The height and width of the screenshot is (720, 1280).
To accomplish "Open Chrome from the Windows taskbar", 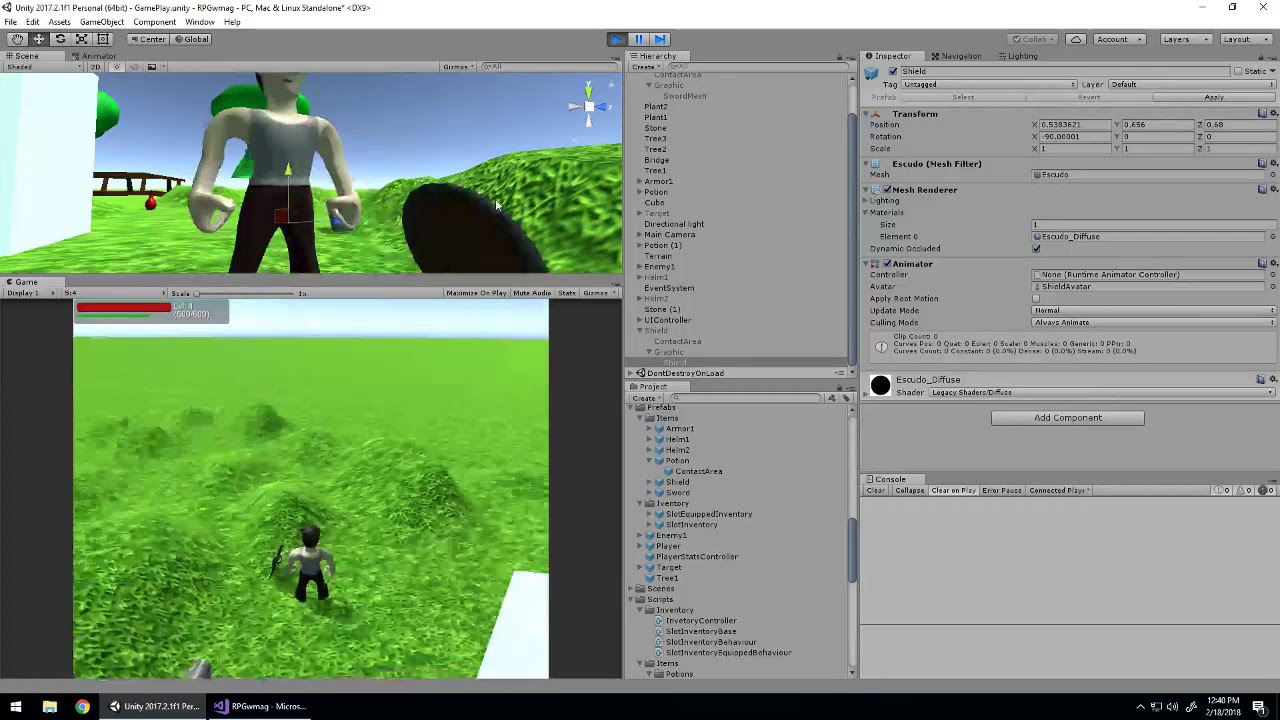I will 82,706.
